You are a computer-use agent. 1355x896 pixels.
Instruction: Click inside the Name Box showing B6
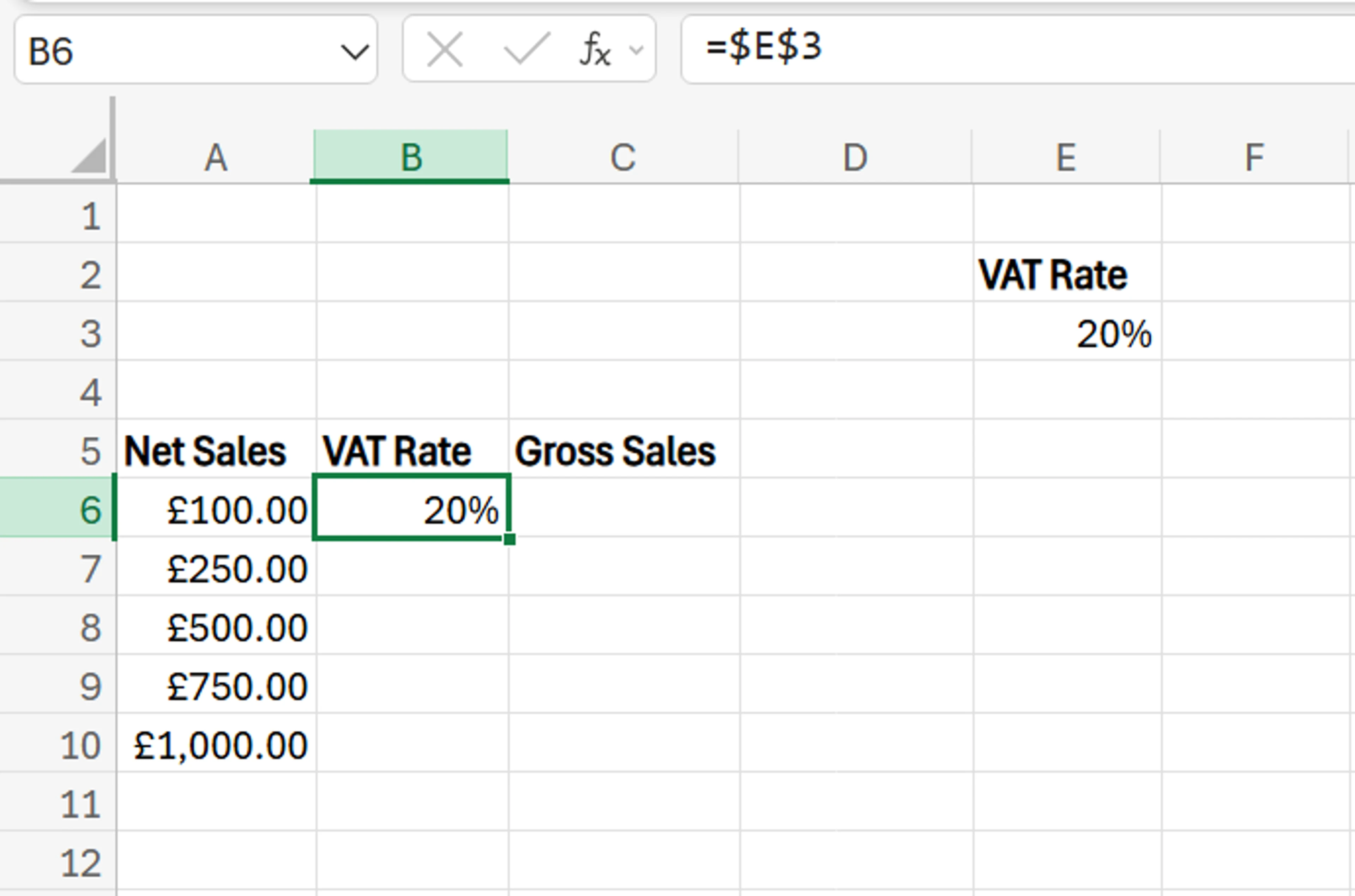(x=171, y=51)
